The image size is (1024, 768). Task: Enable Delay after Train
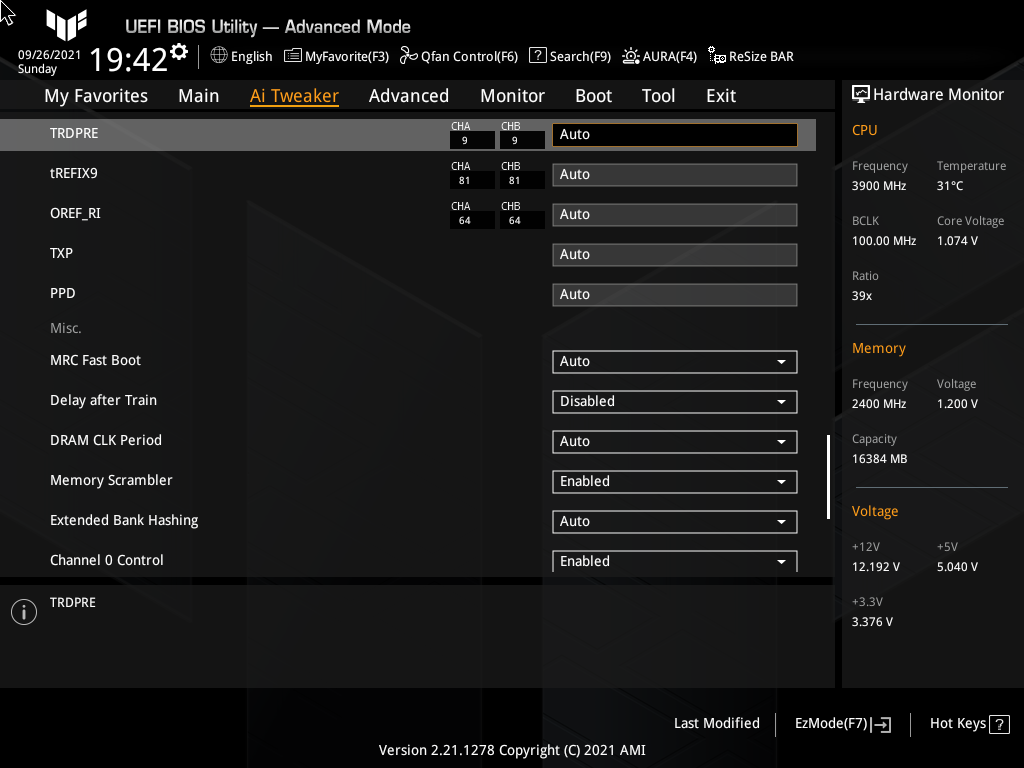tap(674, 401)
